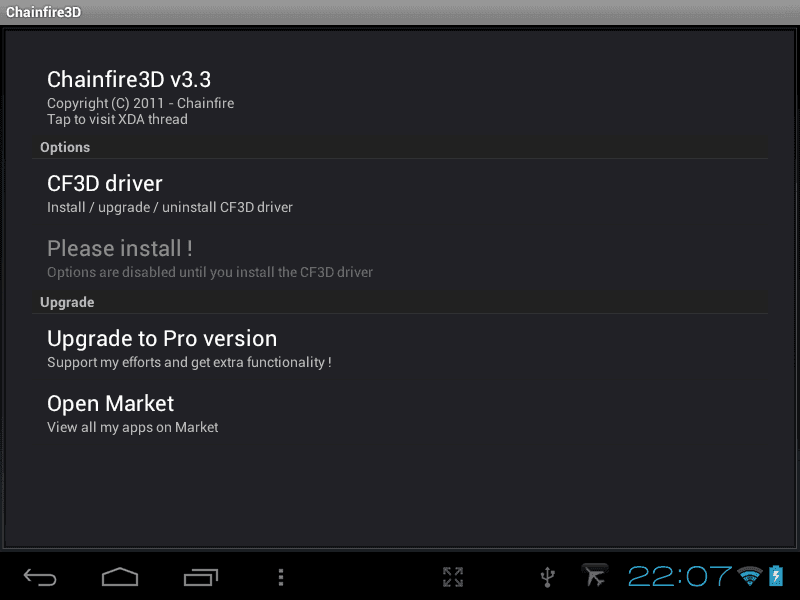Click 'Install / upgrade / uninstall CF3D driver' text
This screenshot has height=600, width=800.
(170, 208)
